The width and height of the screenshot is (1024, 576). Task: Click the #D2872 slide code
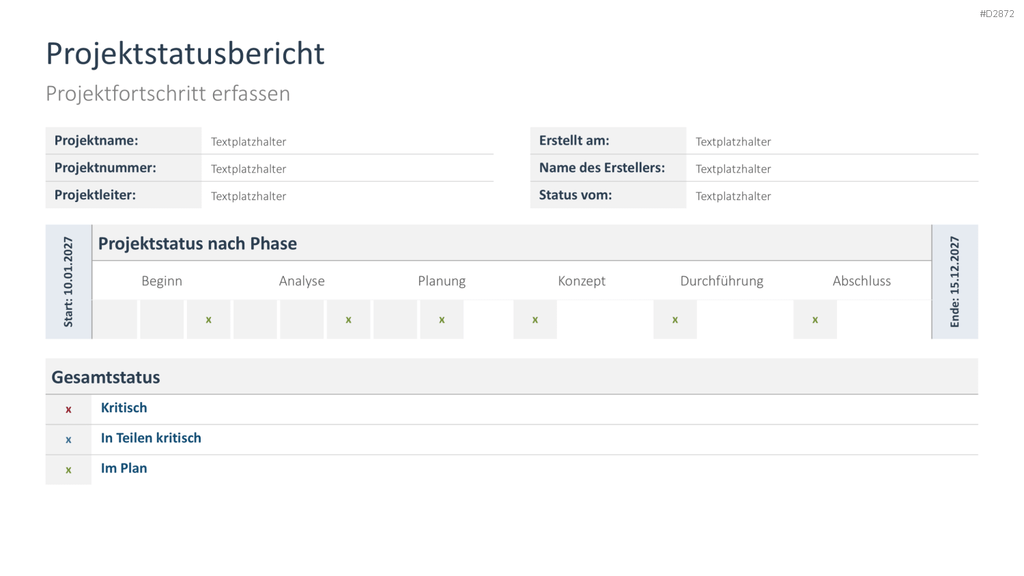click(997, 14)
